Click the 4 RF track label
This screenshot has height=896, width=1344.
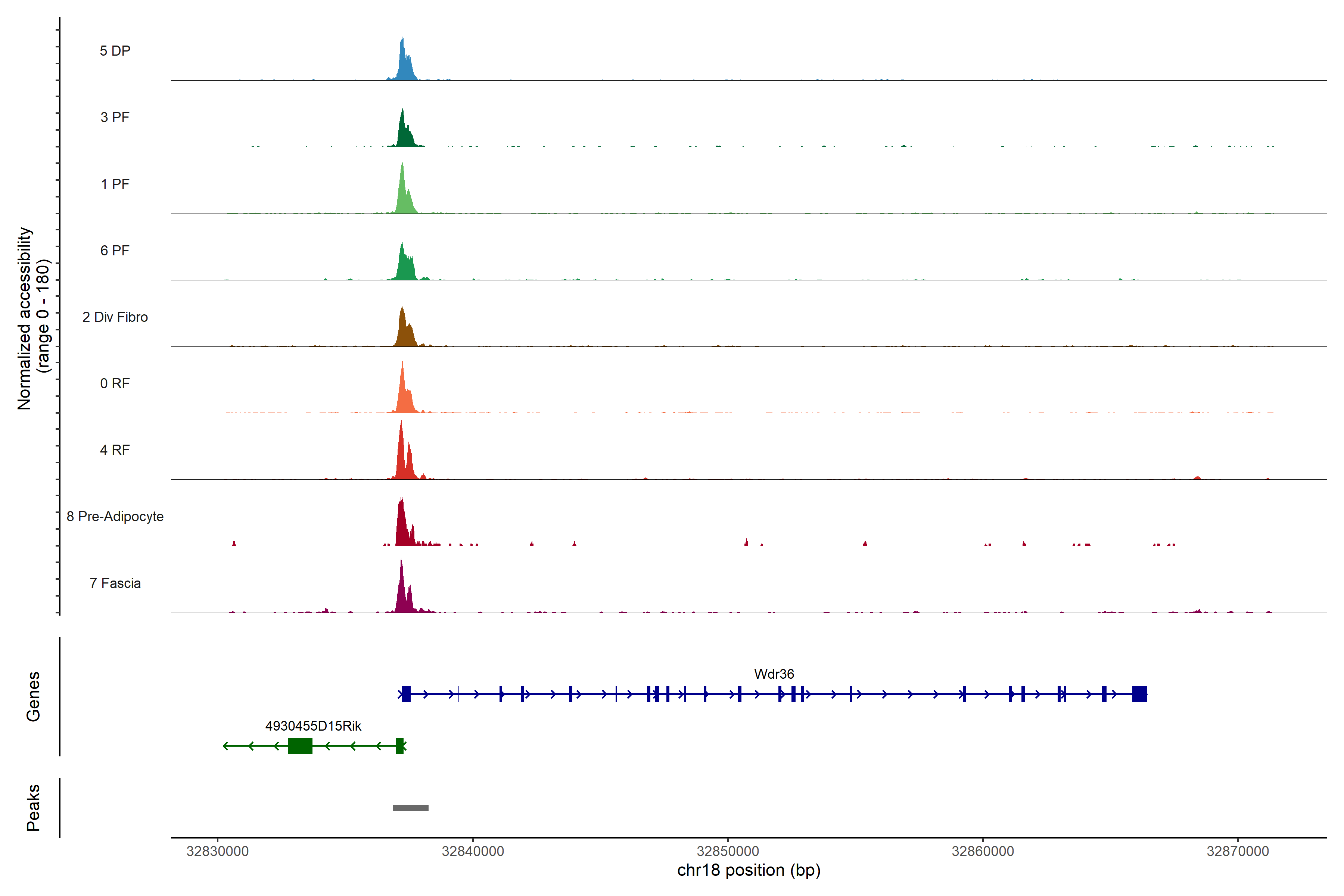click(115, 450)
